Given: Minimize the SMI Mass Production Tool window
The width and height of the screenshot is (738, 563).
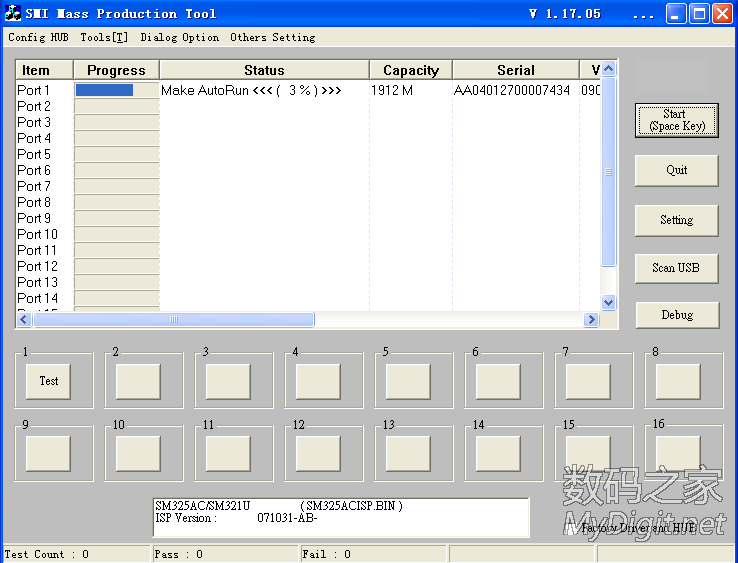Looking at the screenshot, I should [675, 14].
